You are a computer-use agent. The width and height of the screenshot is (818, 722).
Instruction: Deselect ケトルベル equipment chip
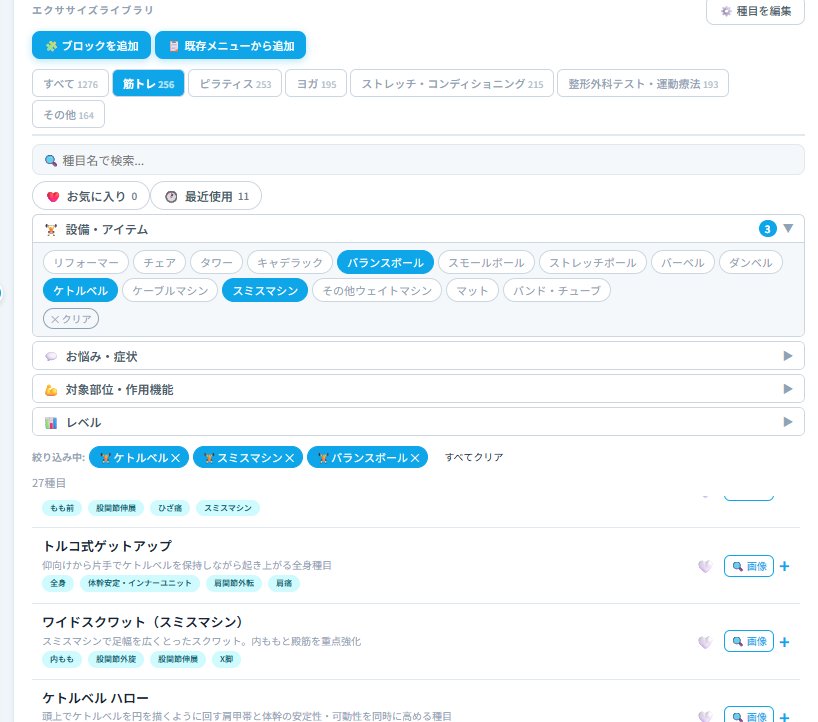80,291
